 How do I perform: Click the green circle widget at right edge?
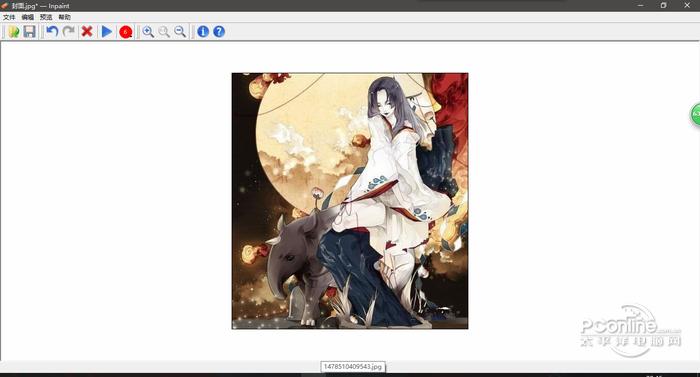[x=695, y=114]
